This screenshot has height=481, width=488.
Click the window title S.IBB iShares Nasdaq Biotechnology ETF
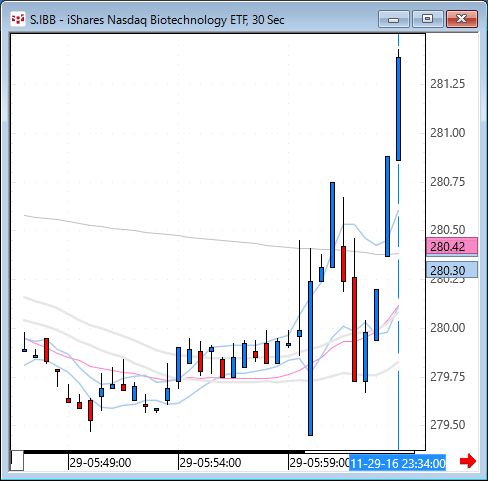[157, 20]
